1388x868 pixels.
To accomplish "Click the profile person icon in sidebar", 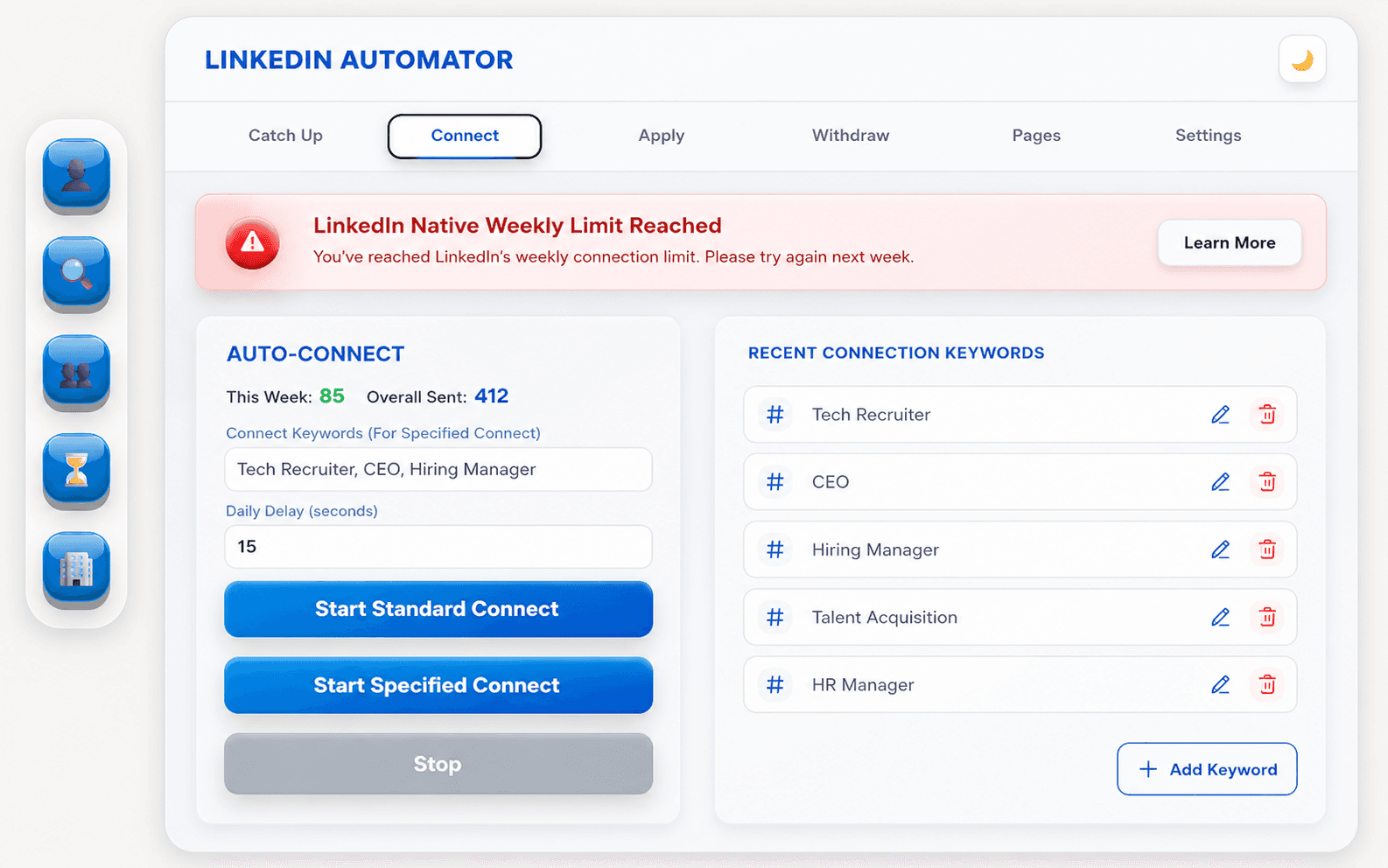I will [x=76, y=176].
